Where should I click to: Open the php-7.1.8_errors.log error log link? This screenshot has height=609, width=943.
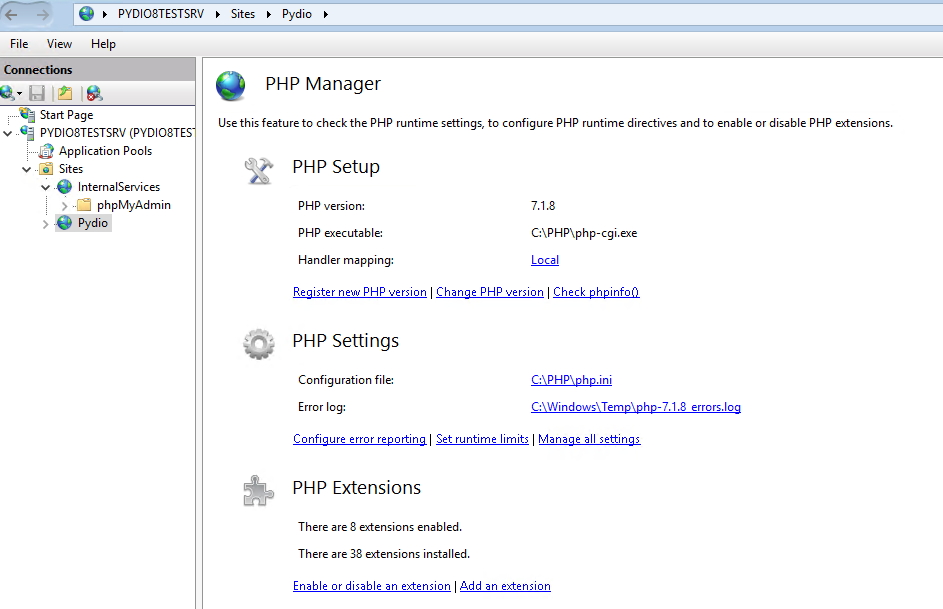click(x=636, y=407)
